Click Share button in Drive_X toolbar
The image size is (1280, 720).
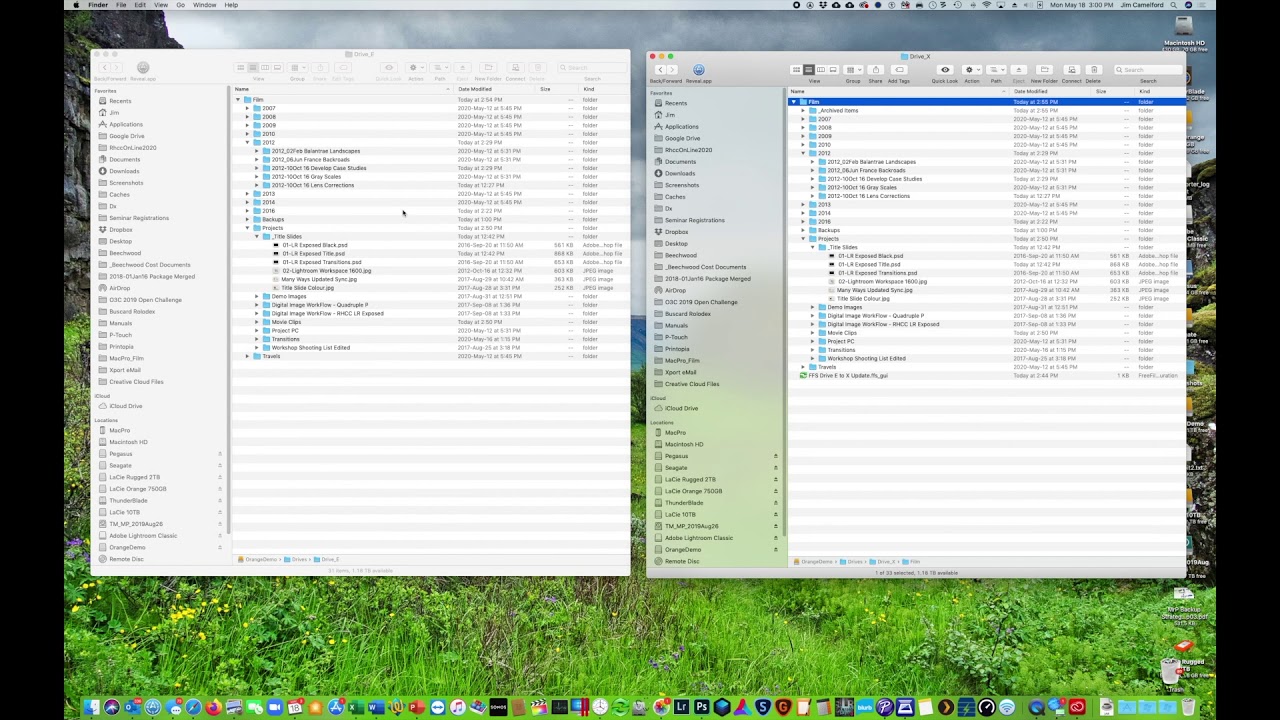(x=876, y=70)
